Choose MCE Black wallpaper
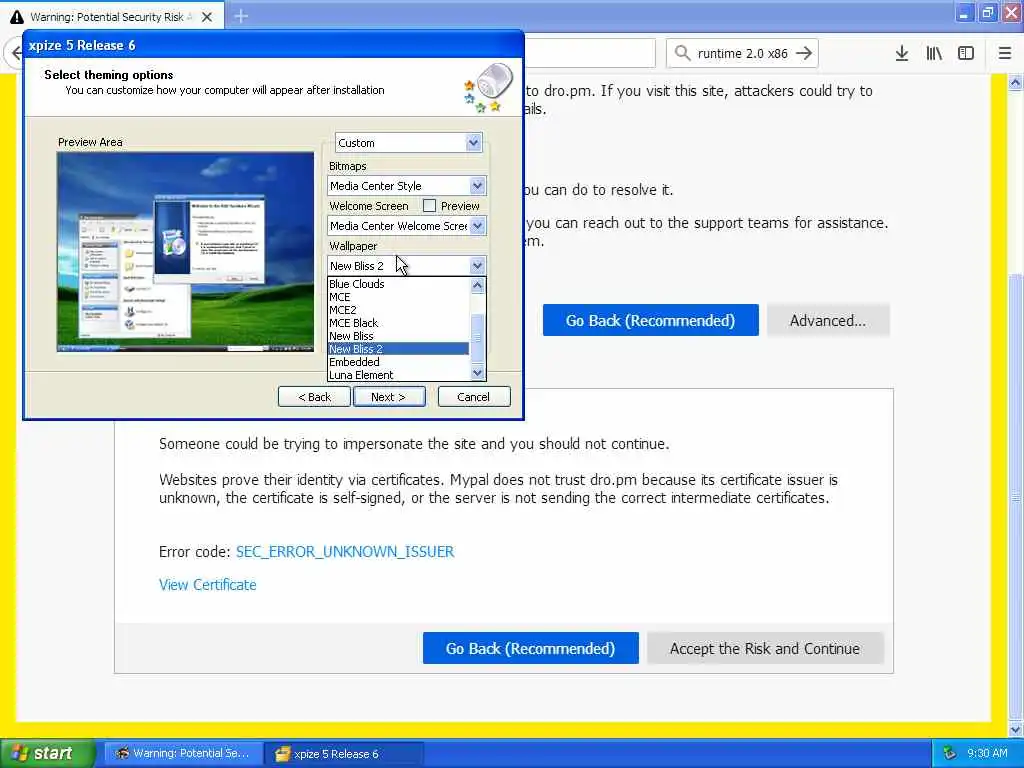The height and width of the screenshot is (768, 1024). click(398, 323)
